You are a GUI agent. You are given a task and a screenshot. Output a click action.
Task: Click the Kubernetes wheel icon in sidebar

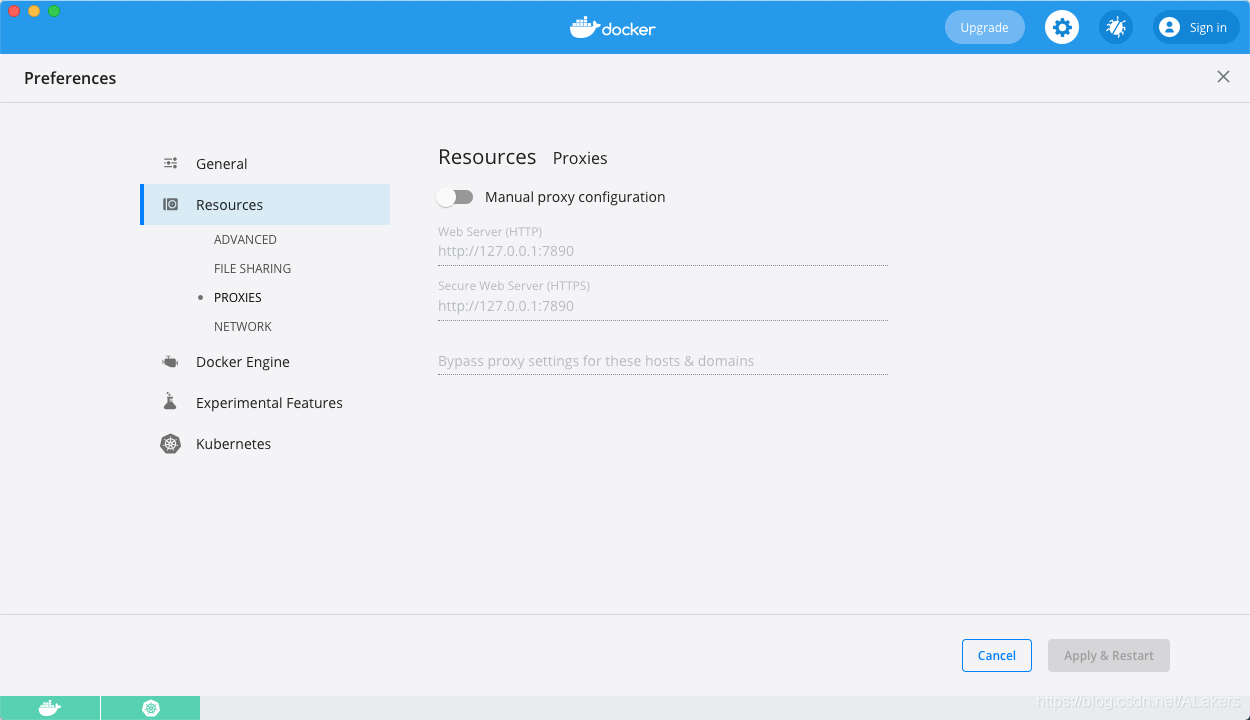tap(171, 444)
